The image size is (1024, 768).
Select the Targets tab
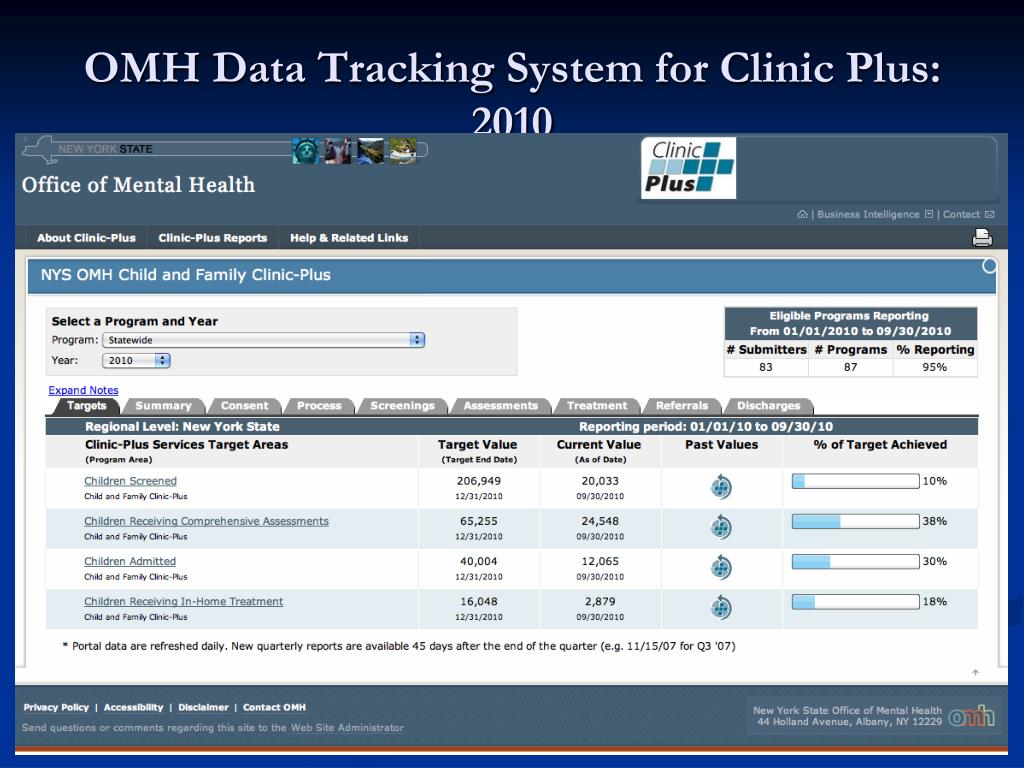click(86, 406)
